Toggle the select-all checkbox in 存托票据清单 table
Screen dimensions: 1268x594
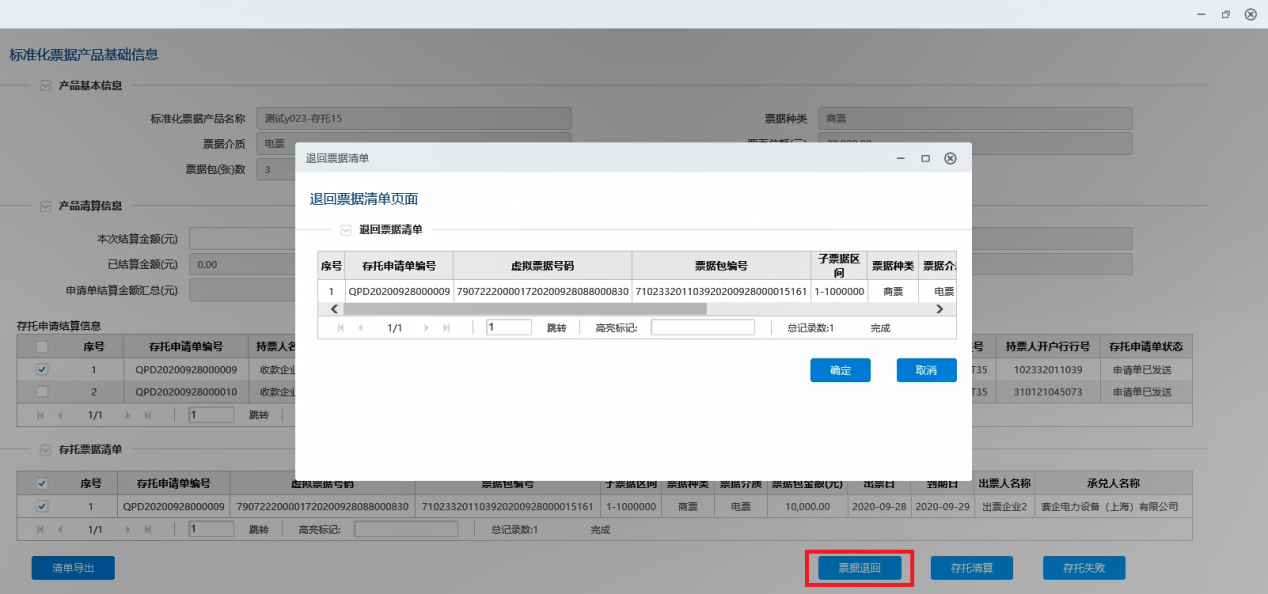point(42,483)
